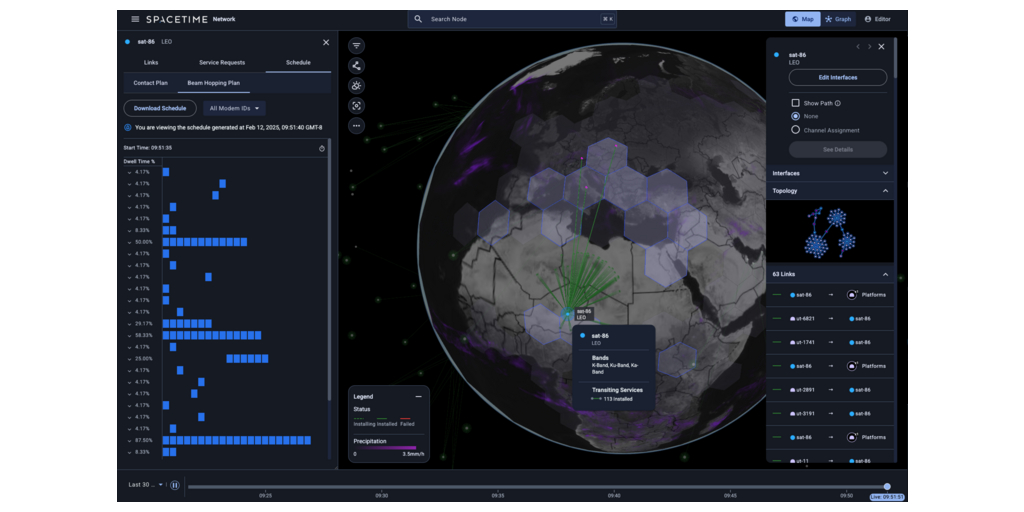Open the hamburger navigation menu

pos(135,19)
